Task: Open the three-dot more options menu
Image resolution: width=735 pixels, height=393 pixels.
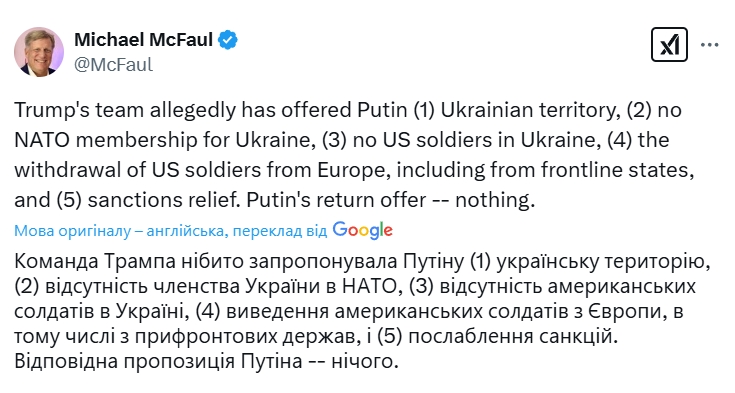Action: 709,45
